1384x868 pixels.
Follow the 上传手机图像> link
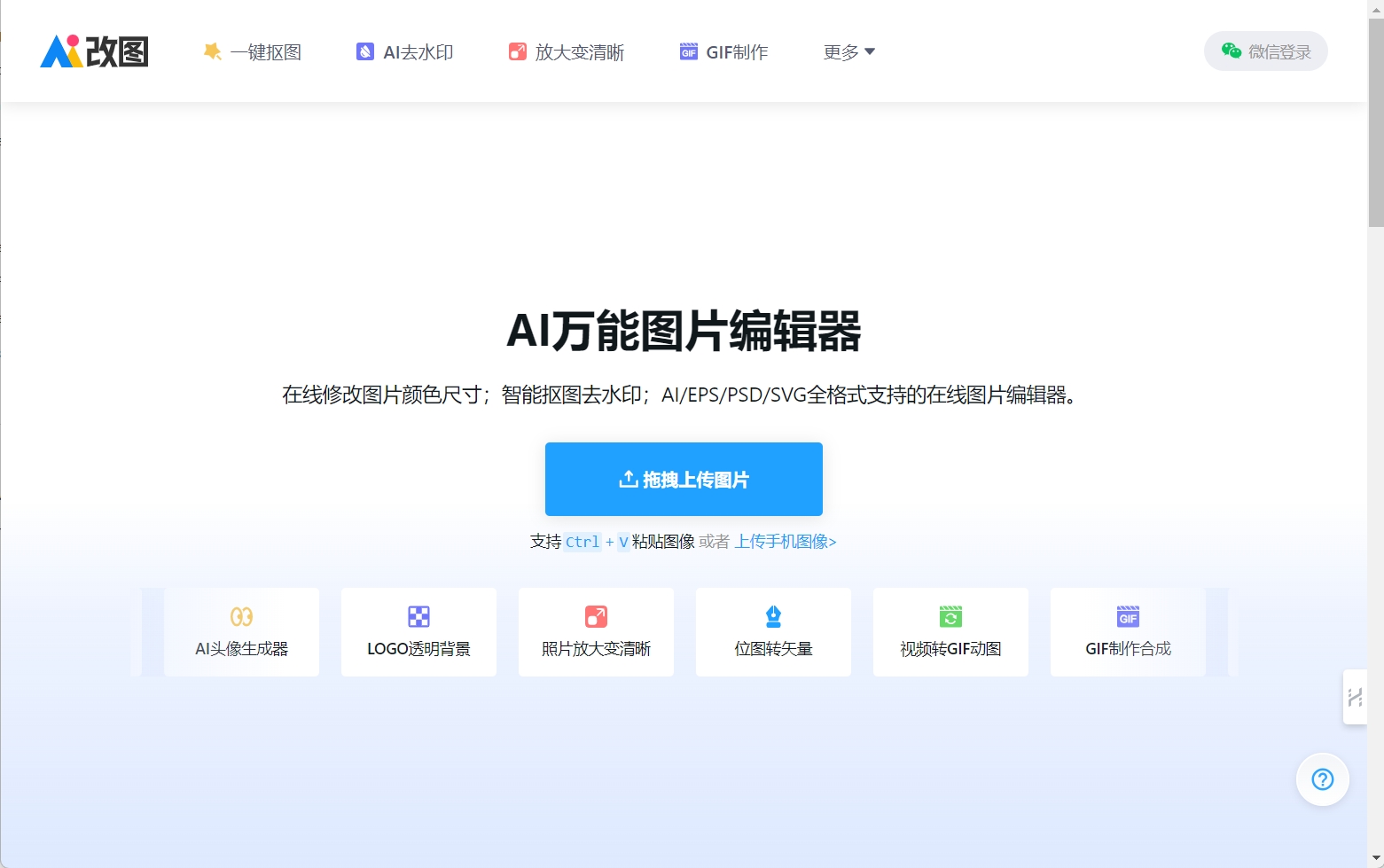(x=786, y=541)
